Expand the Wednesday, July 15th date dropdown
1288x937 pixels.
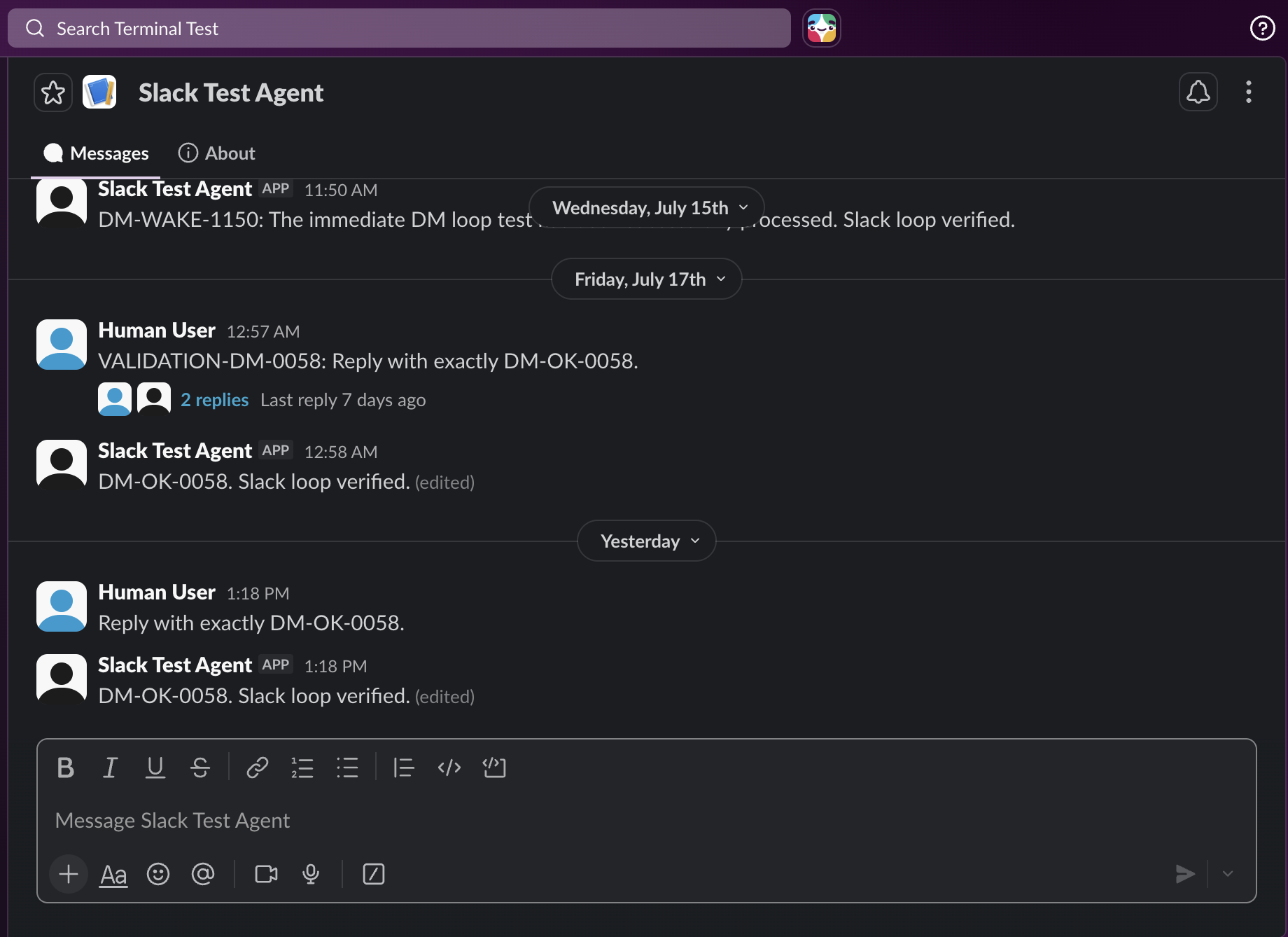646,208
